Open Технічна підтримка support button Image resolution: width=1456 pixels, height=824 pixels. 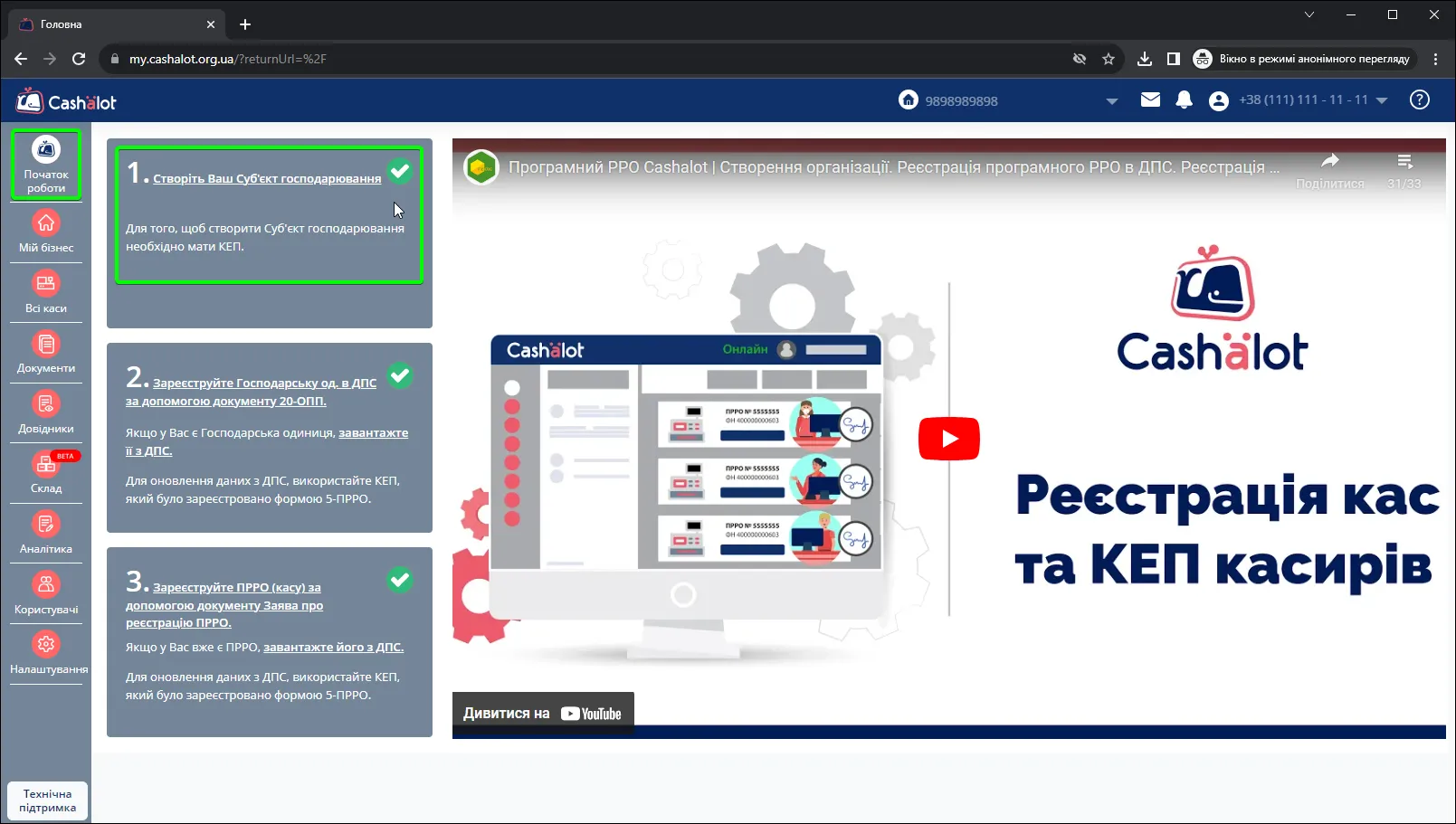[x=48, y=800]
